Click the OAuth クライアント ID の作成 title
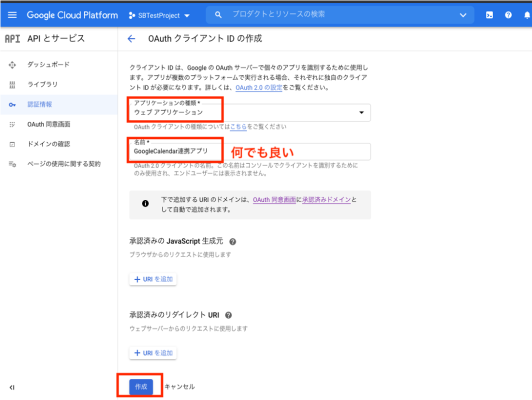 point(205,39)
